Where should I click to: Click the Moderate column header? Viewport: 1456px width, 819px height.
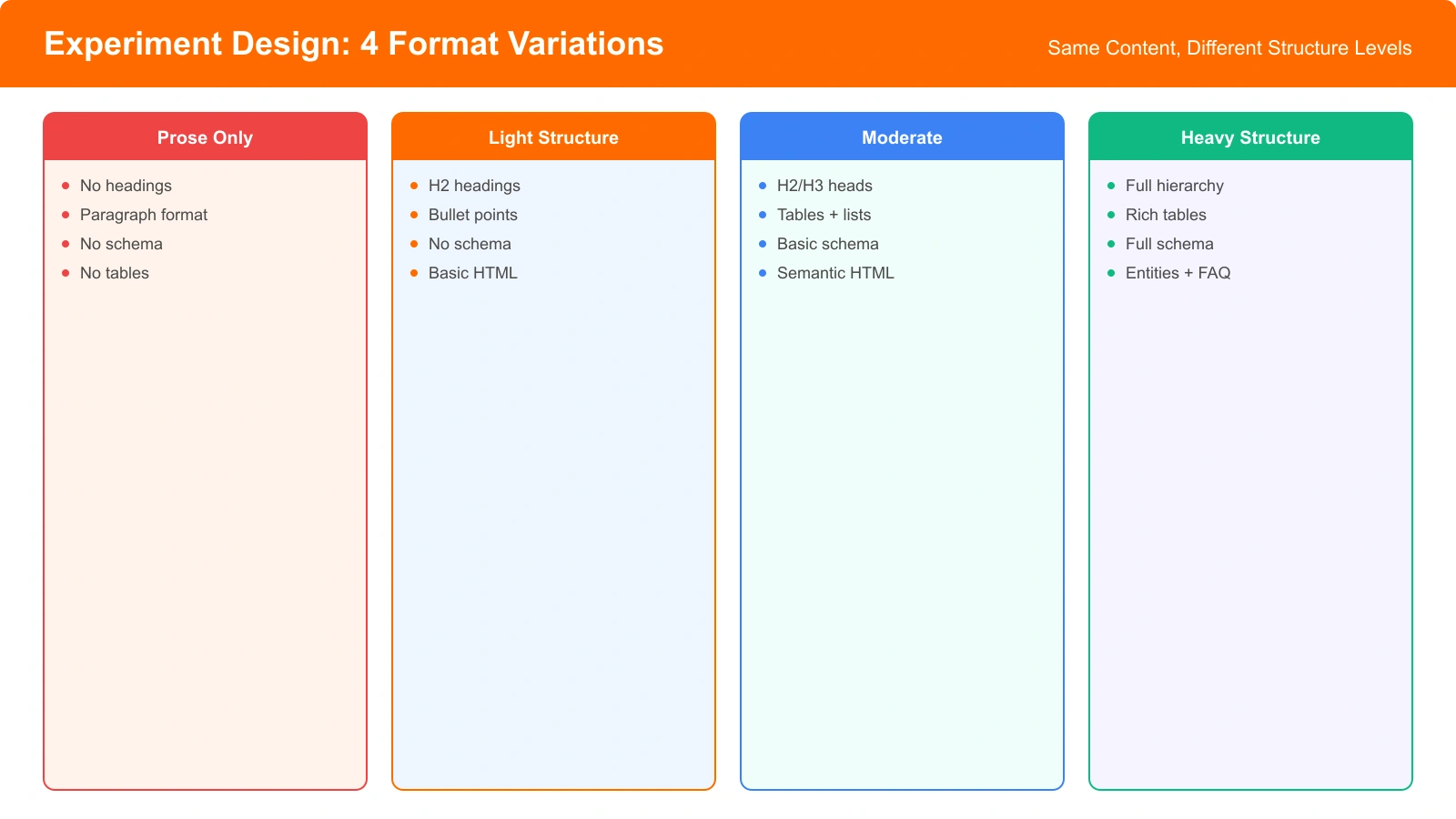(902, 137)
